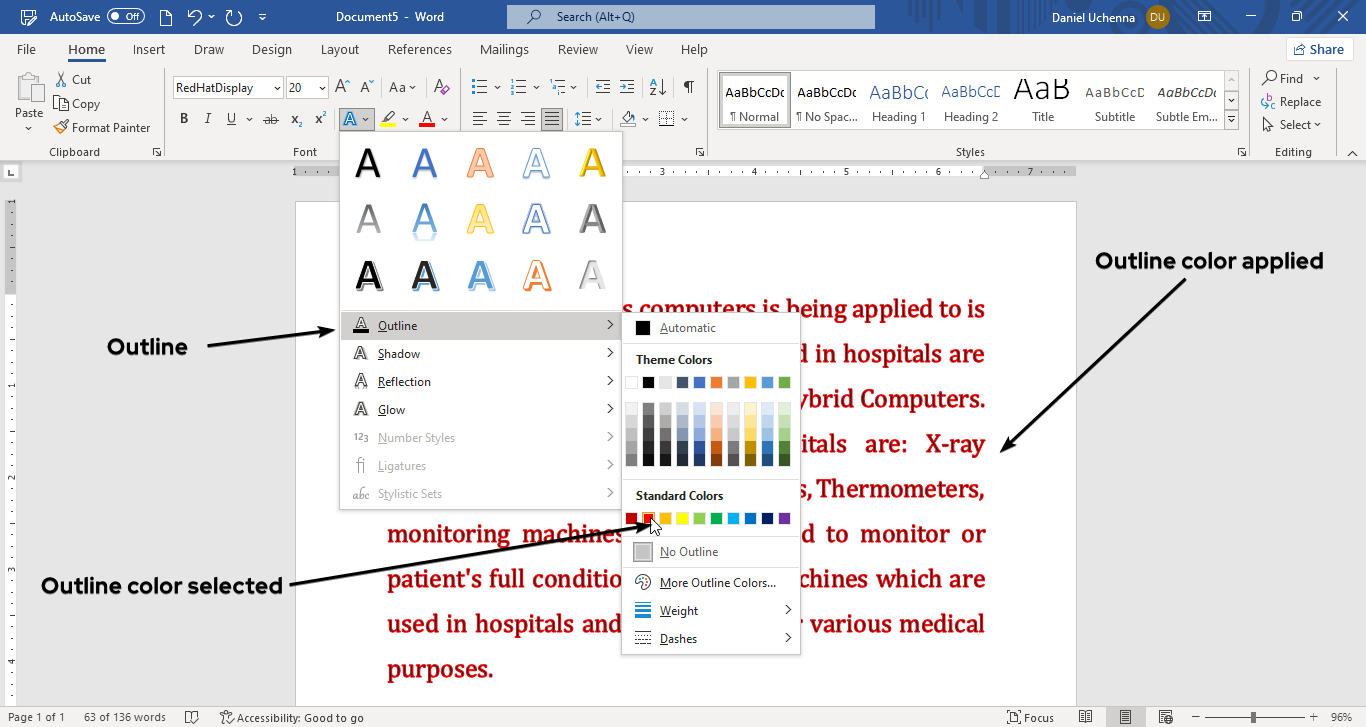Toggle the AutoSave switch

(x=126, y=17)
